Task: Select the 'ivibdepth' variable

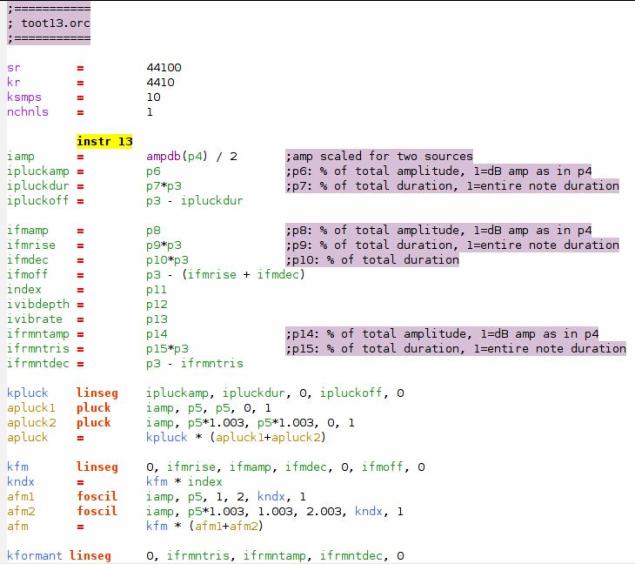Action: (38, 304)
